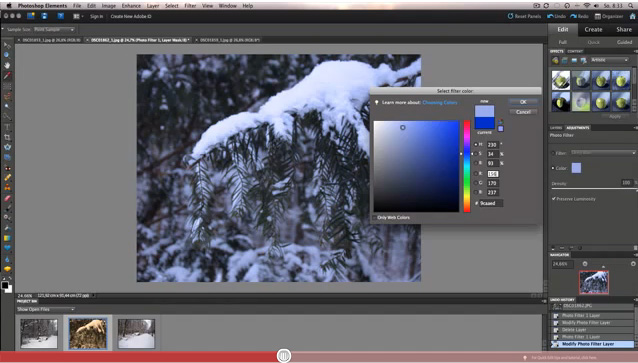Screen dimensions: 638x363
Task: Switch to the Guided edit mode tab
Action: (x=624, y=42)
